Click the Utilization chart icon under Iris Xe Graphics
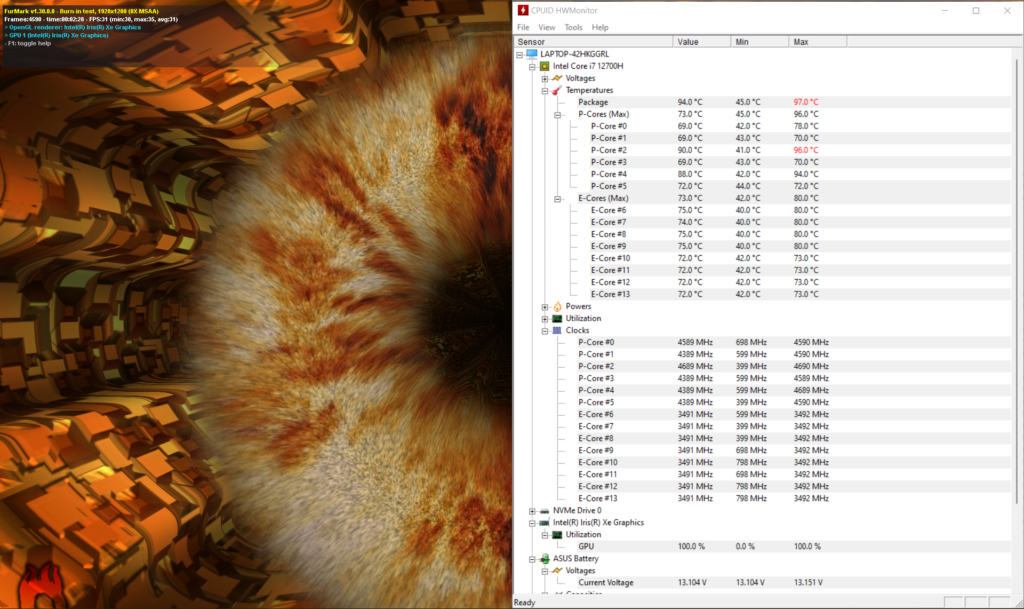This screenshot has width=1024, height=609. pos(559,534)
